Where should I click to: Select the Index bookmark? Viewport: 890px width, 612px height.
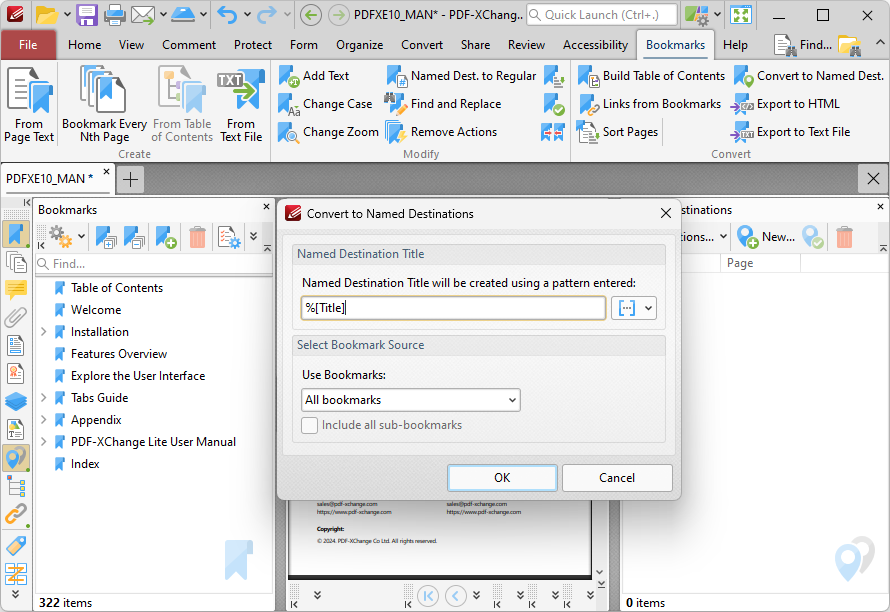[85, 464]
